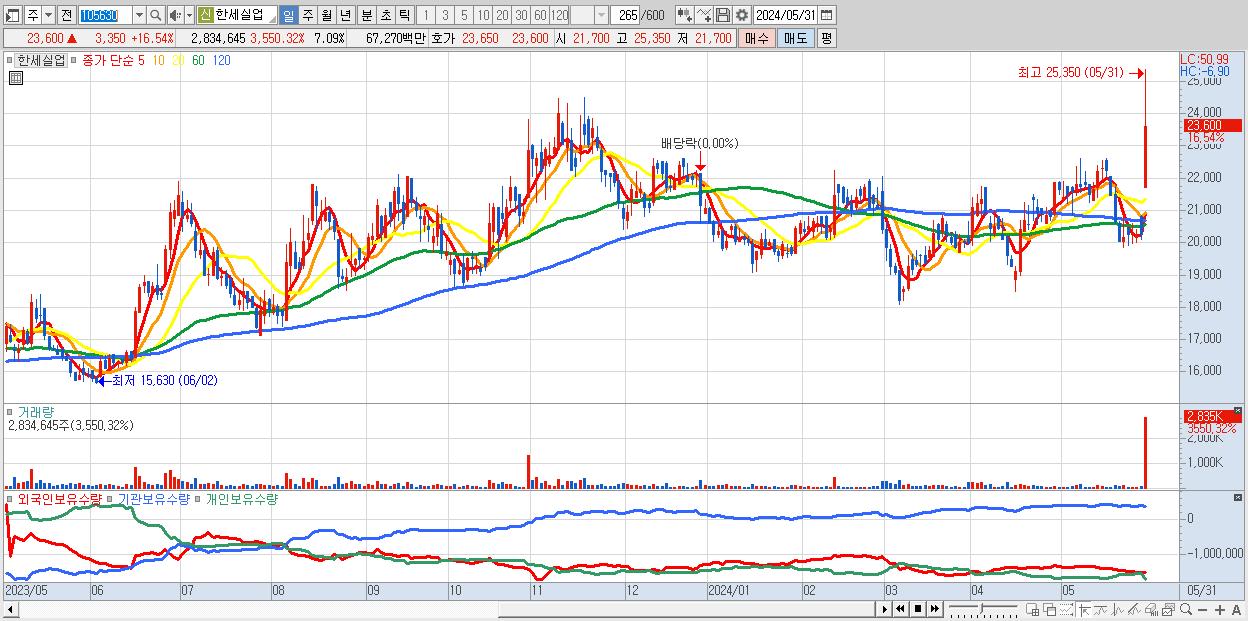The height and width of the screenshot is (621, 1248).
Task: Click the line-chart edit toolbar icon
Action: coord(703,15)
